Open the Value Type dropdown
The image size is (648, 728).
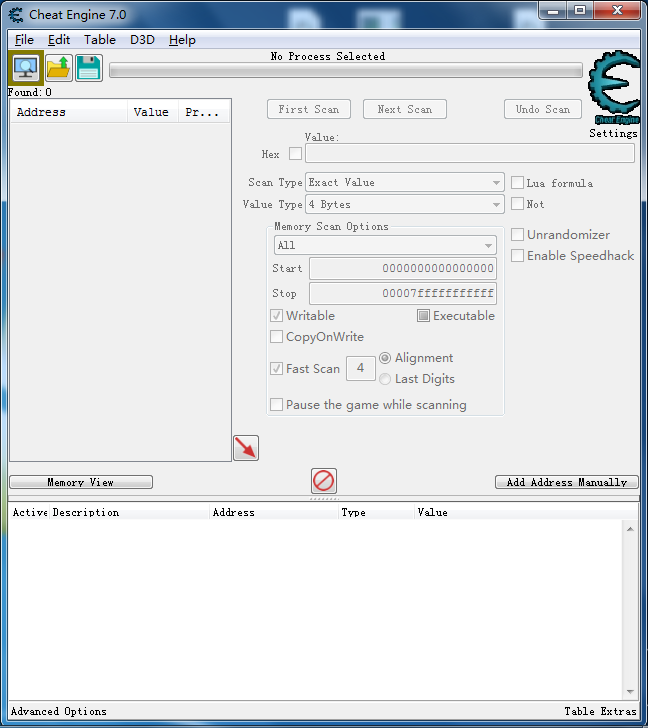(404, 204)
